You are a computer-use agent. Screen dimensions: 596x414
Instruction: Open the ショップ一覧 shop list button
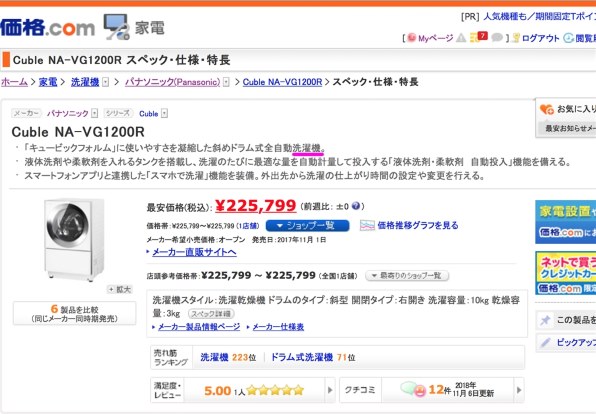tap(307, 225)
